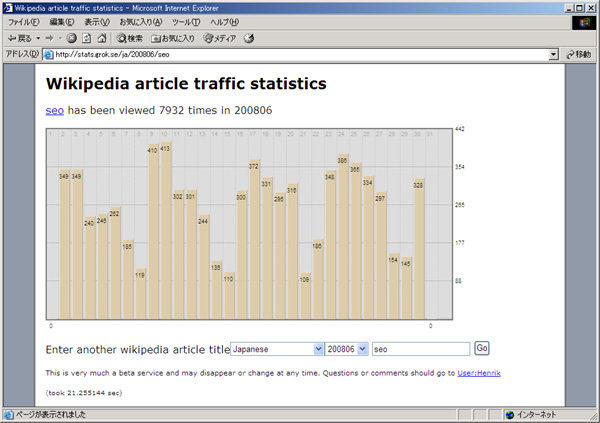Expand the address bar URL dropdown
Viewport: 600px width, 423px height.
[x=554, y=54]
